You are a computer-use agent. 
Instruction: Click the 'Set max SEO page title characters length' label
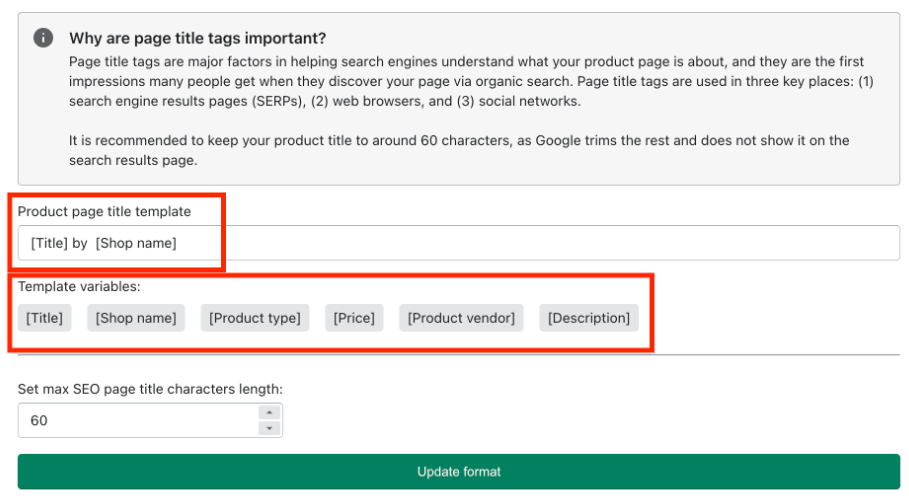(x=150, y=389)
